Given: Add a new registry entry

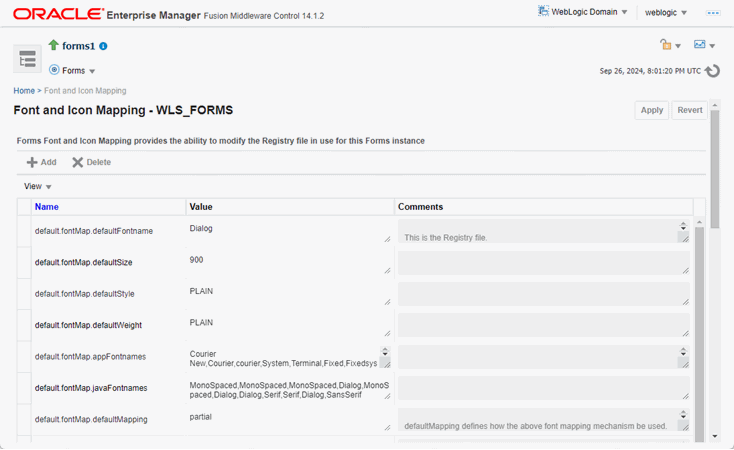Looking at the screenshot, I should coord(42,162).
